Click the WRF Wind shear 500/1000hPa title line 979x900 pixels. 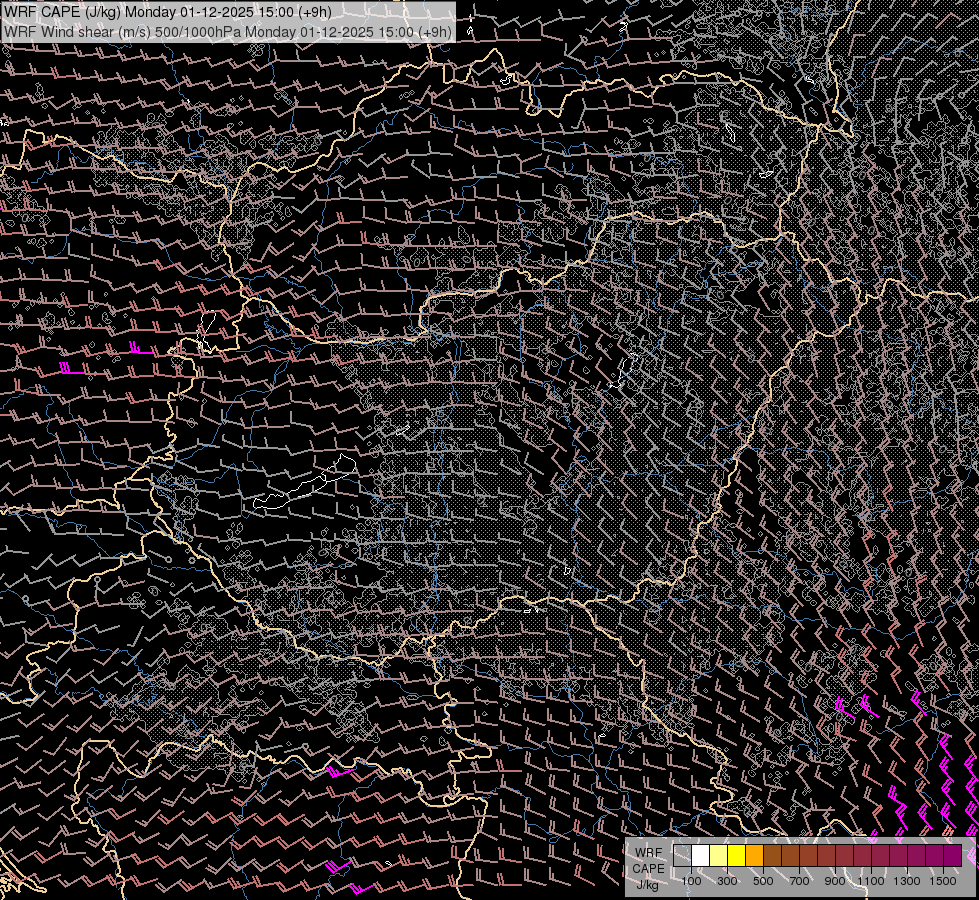click(x=228, y=31)
